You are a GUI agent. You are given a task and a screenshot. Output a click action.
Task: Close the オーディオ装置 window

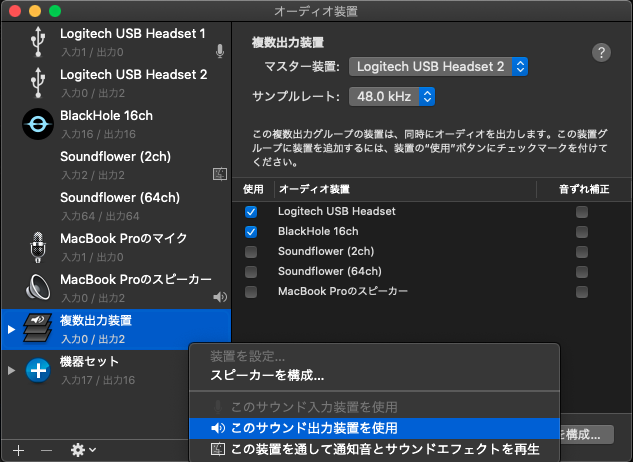click(x=15, y=11)
